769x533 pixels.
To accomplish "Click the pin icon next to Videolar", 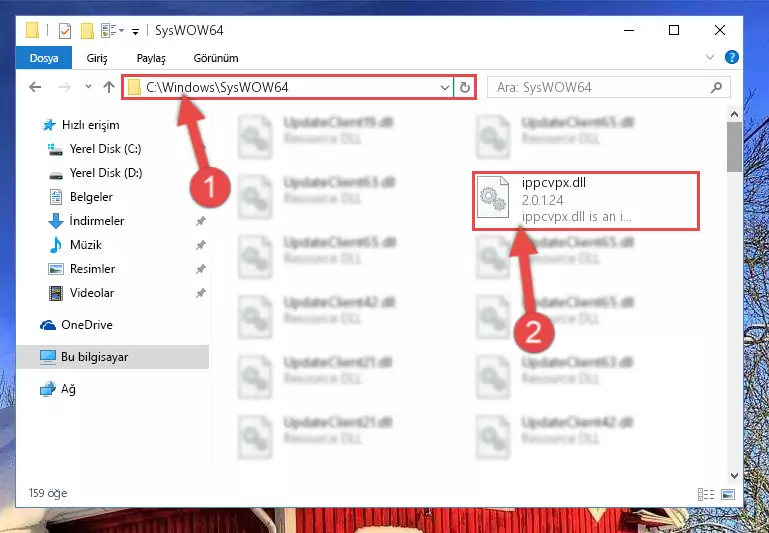I will 200,293.
